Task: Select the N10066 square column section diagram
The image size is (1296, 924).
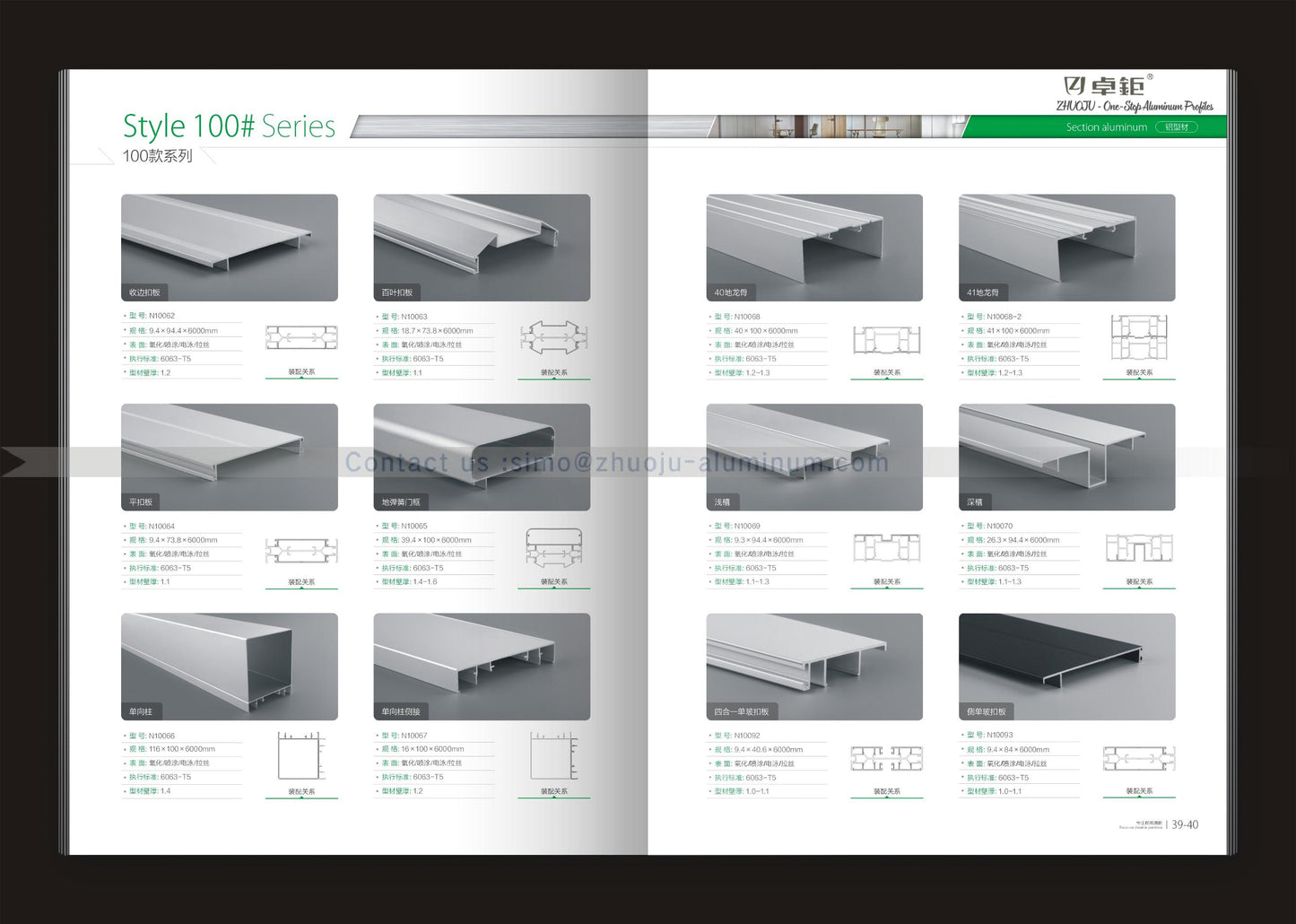Action: [301, 756]
